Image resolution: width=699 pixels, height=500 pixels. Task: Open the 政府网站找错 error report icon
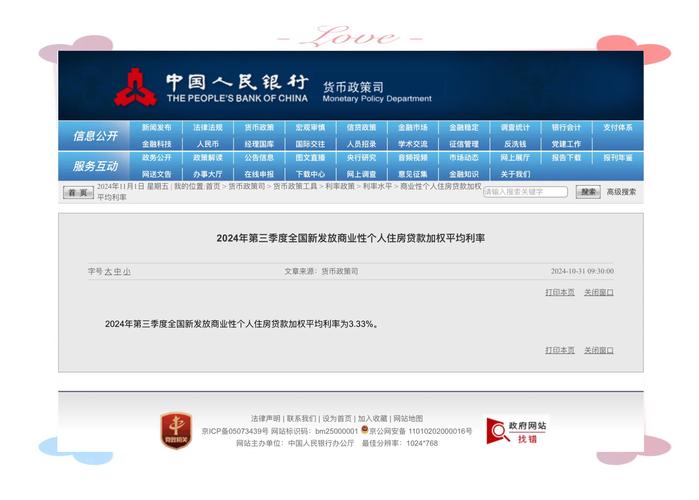point(517,431)
